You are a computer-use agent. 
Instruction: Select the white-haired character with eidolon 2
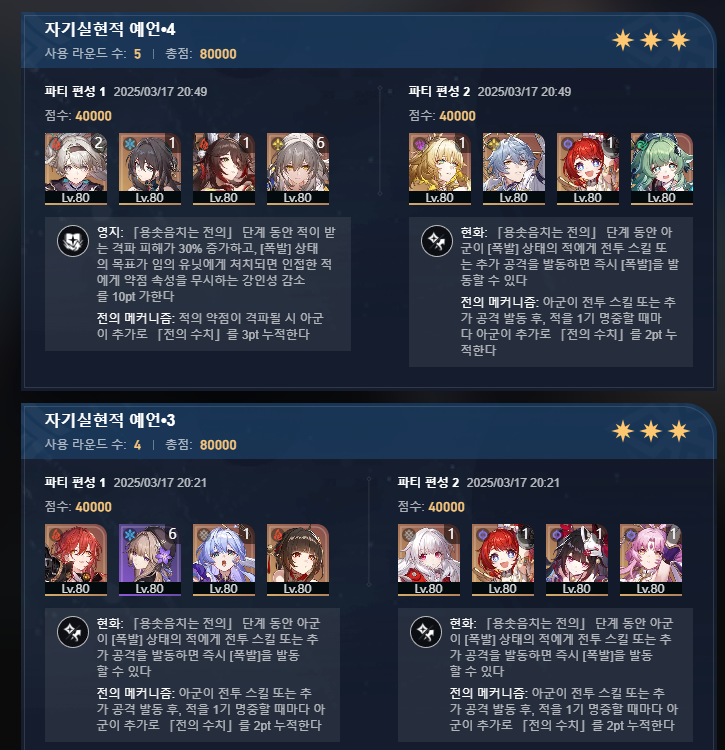[x=76, y=169]
